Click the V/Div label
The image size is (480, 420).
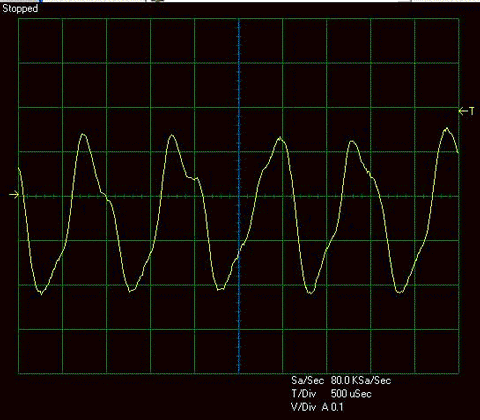click(303, 407)
